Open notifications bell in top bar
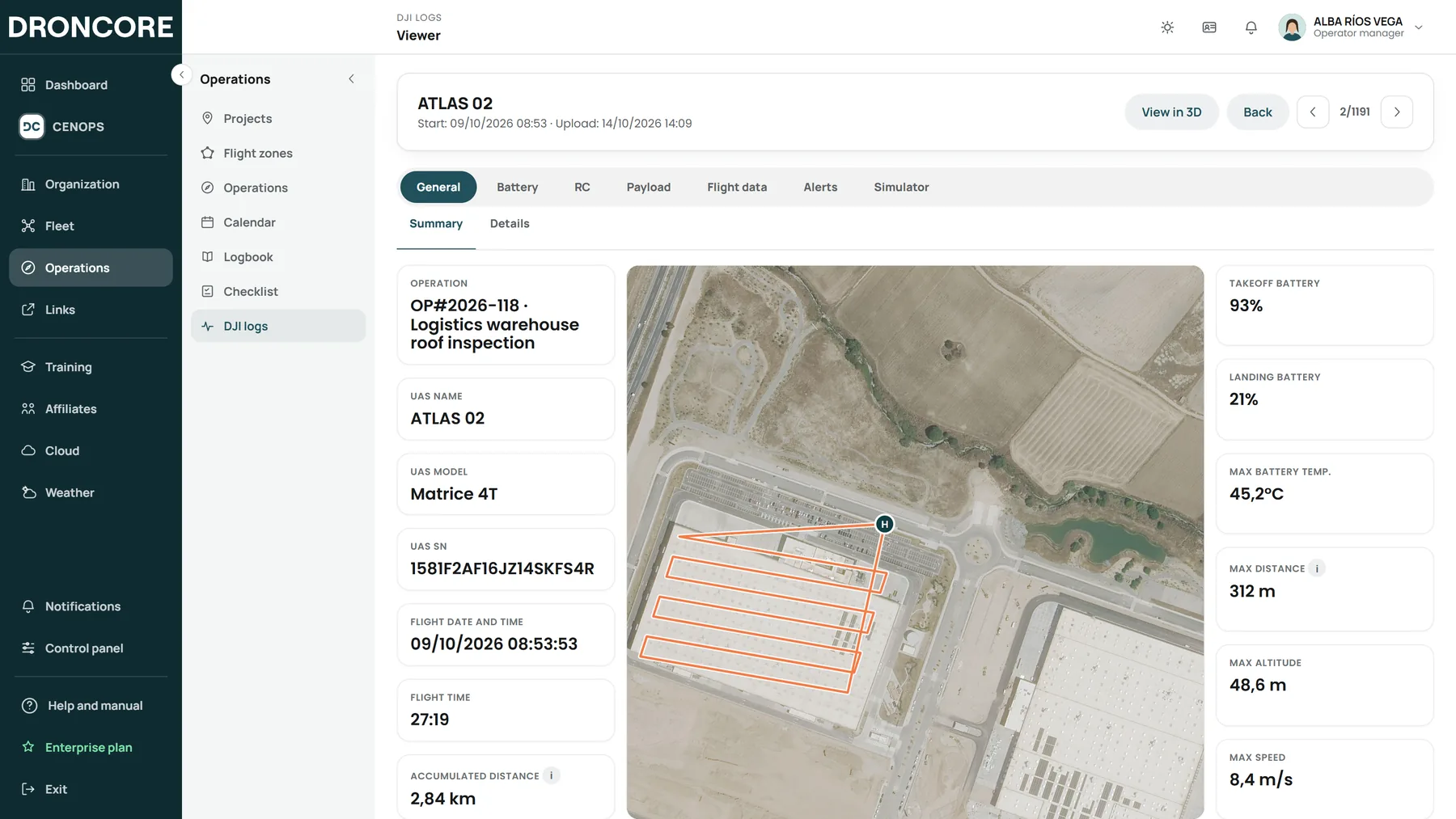The image size is (1456, 819). click(x=1251, y=27)
